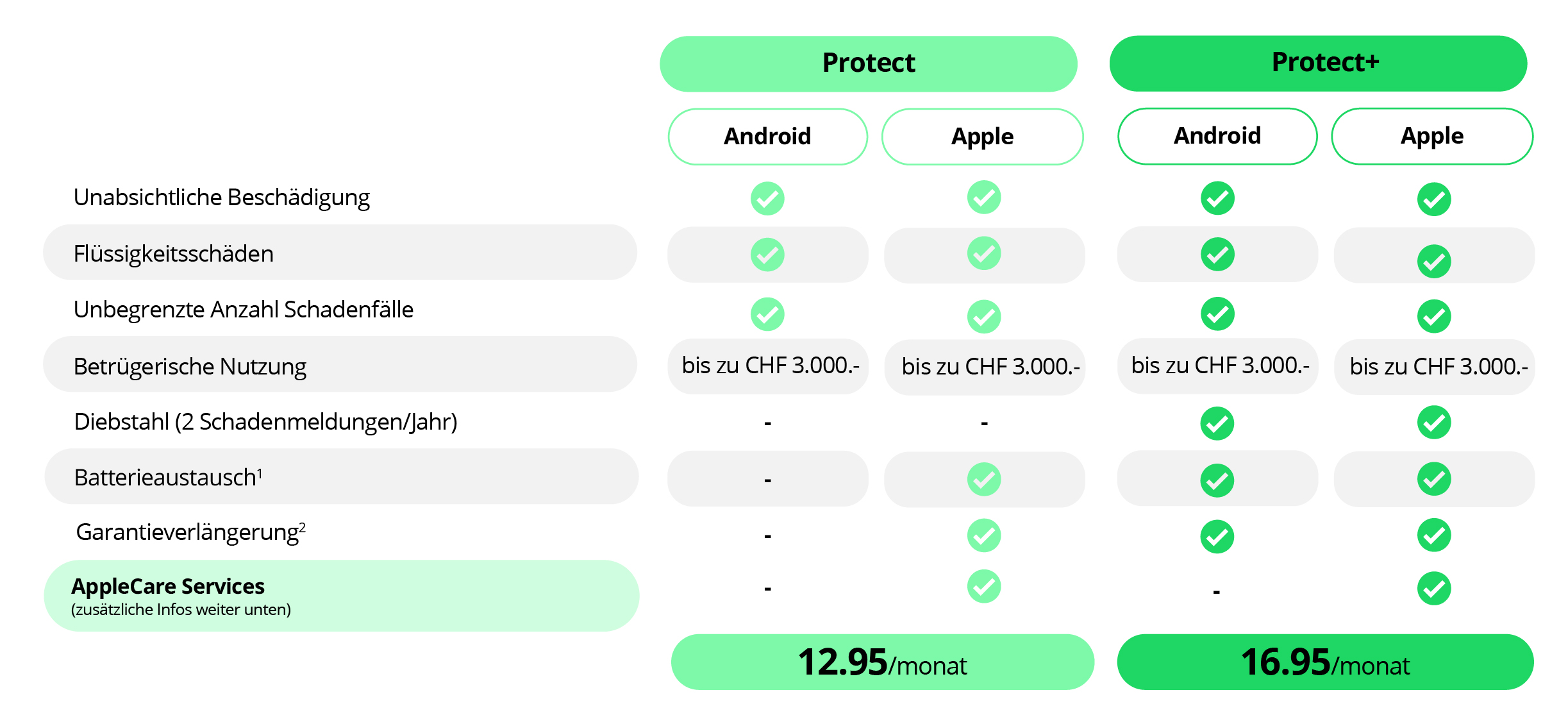Click Protect Android Unabsichtliche Beschädigung checkmark

pos(767,199)
